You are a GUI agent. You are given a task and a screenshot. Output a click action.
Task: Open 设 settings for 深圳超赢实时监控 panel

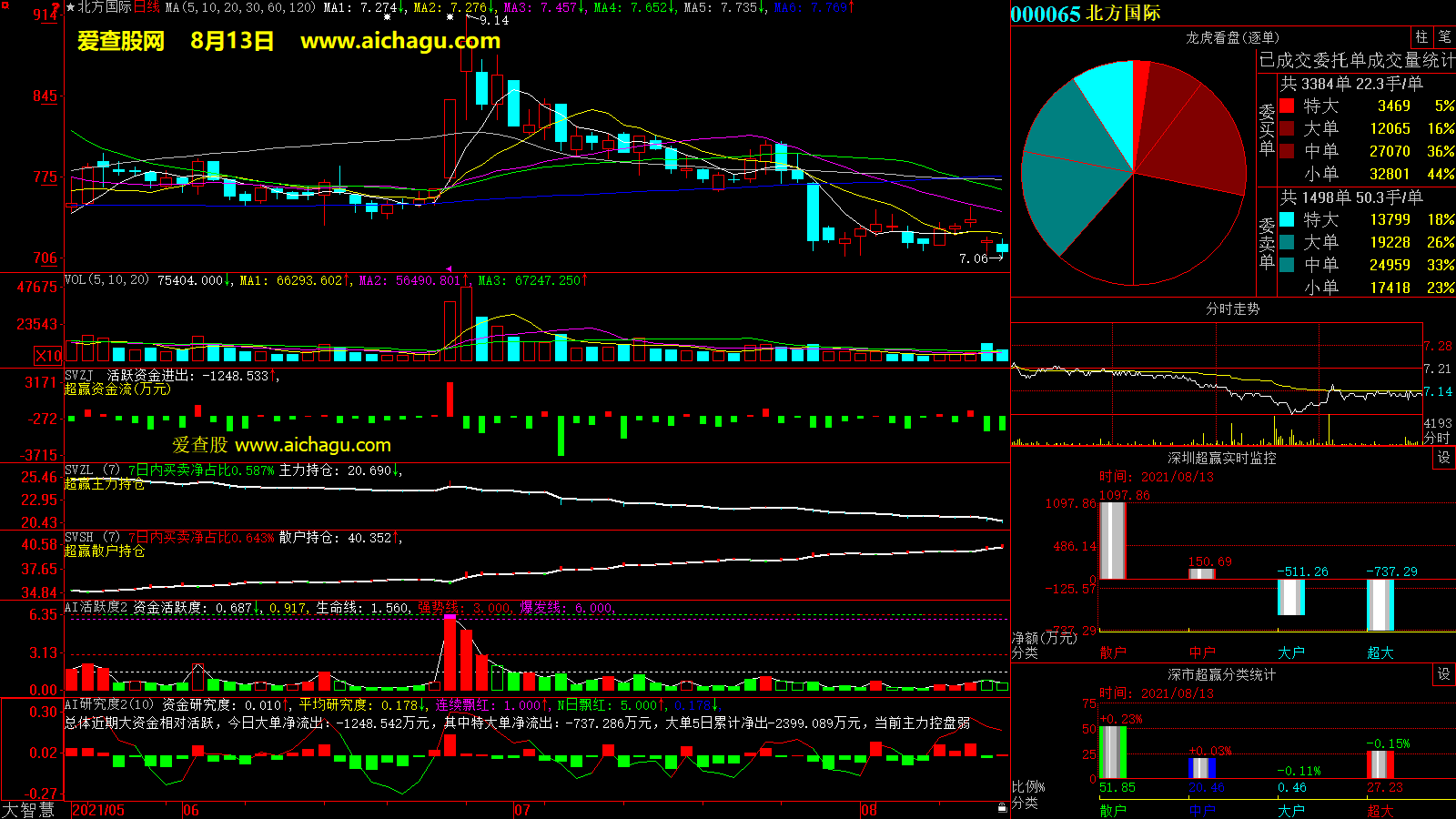coord(1444,458)
